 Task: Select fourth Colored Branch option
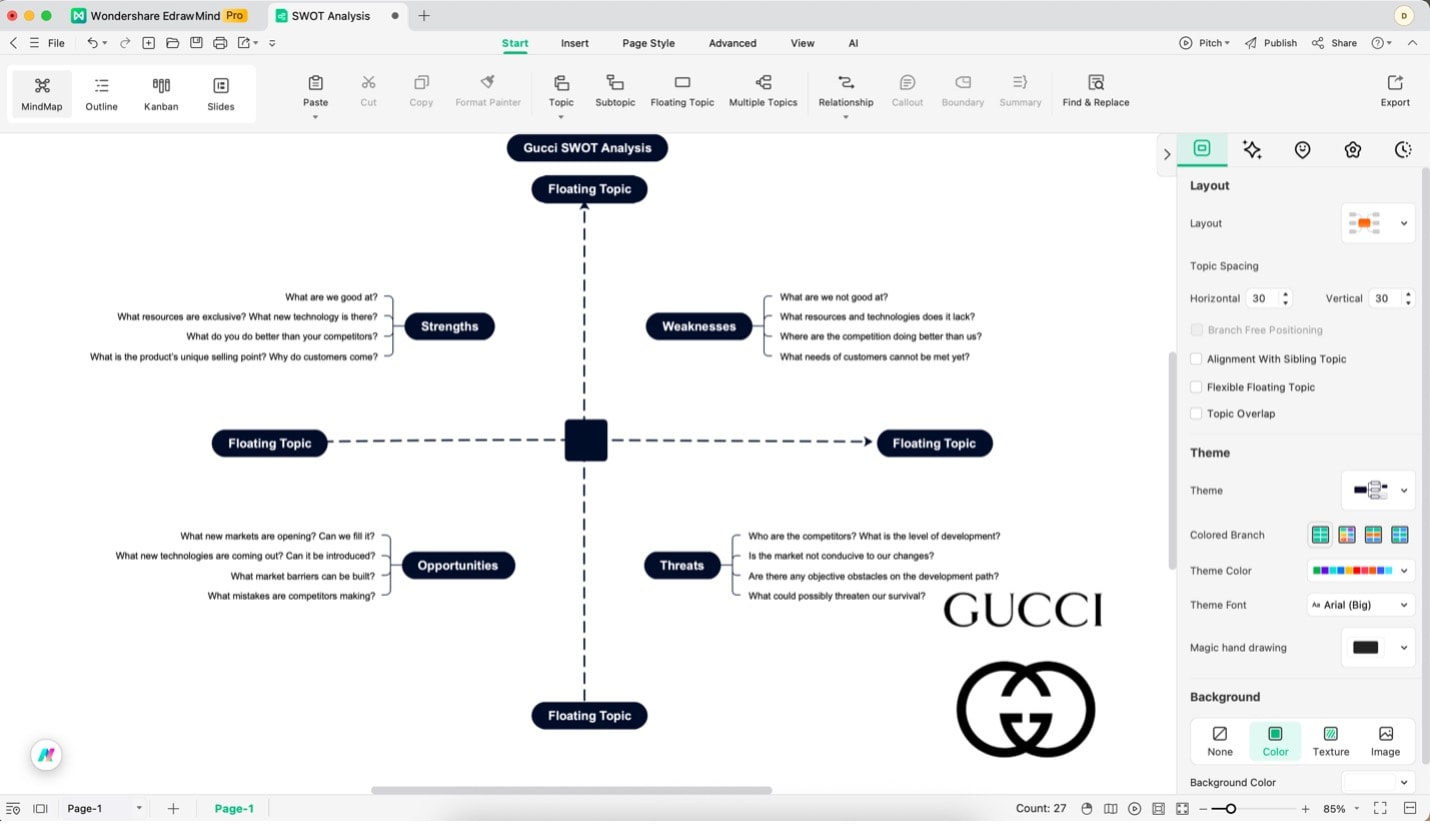(x=1399, y=535)
